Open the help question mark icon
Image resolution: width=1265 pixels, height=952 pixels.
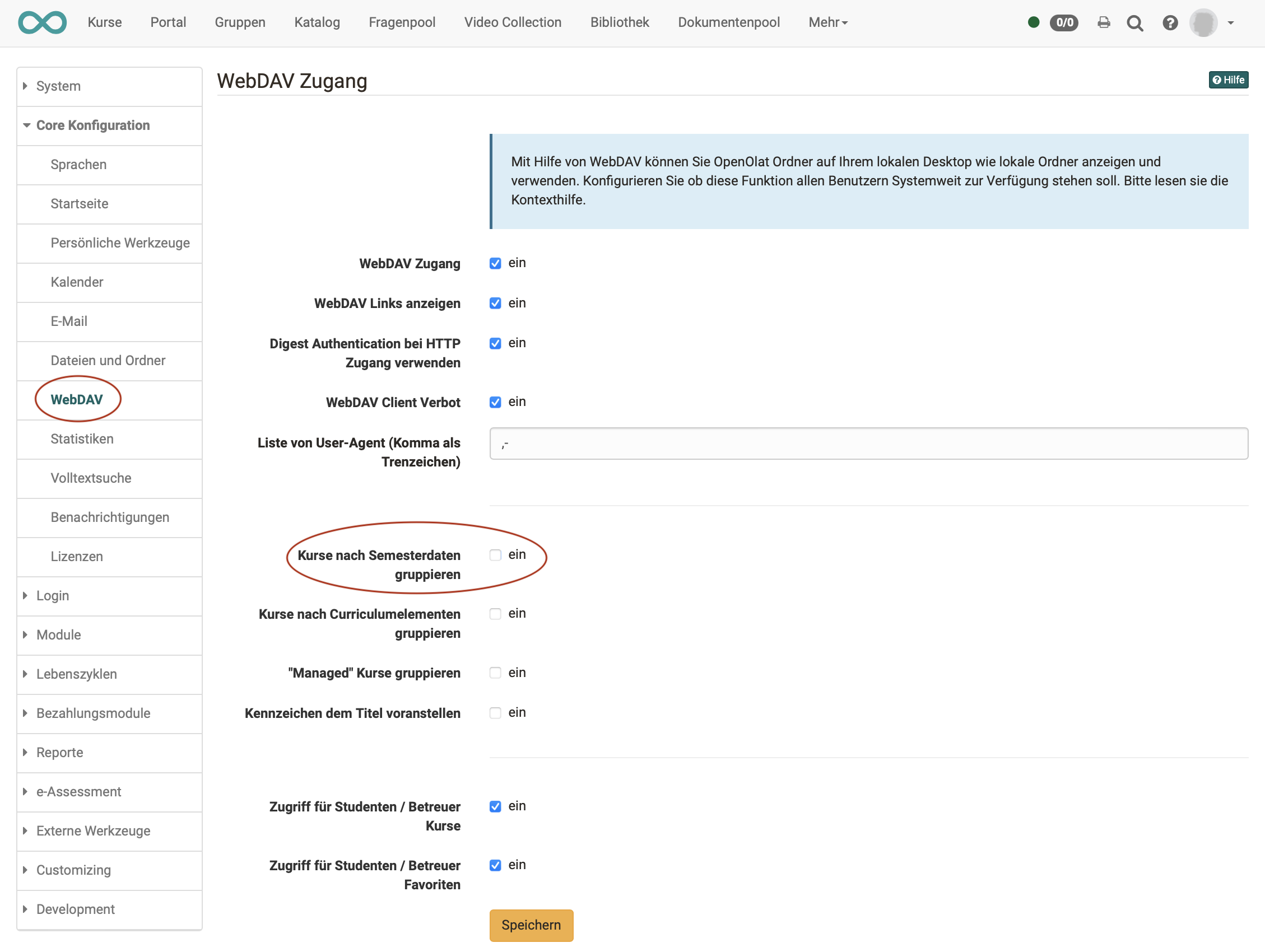[x=1170, y=23]
